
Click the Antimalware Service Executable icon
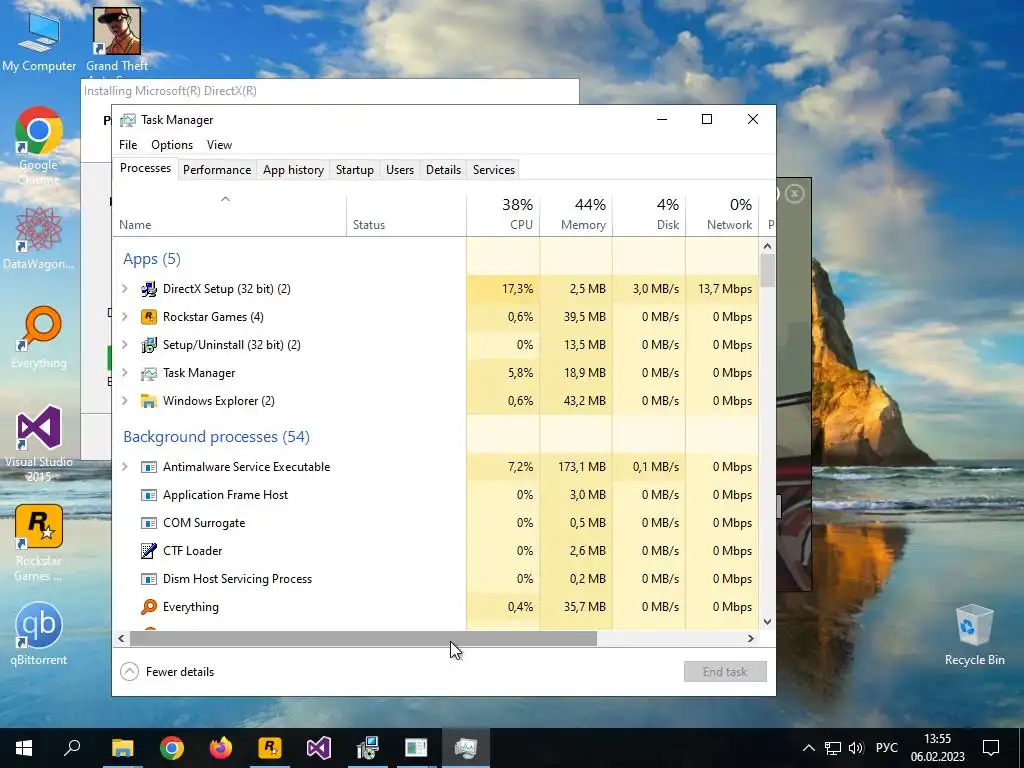point(149,467)
